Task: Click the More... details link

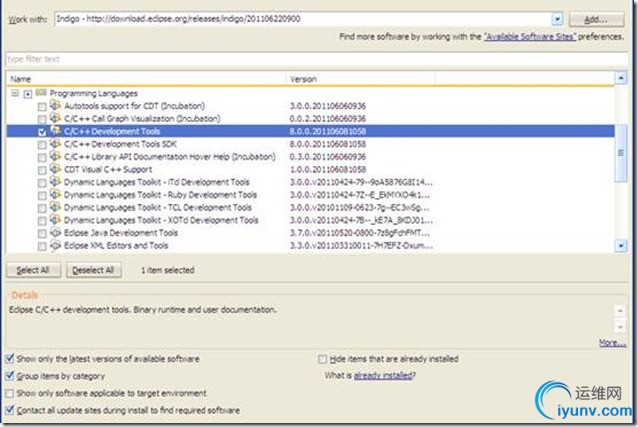Action: point(612,343)
